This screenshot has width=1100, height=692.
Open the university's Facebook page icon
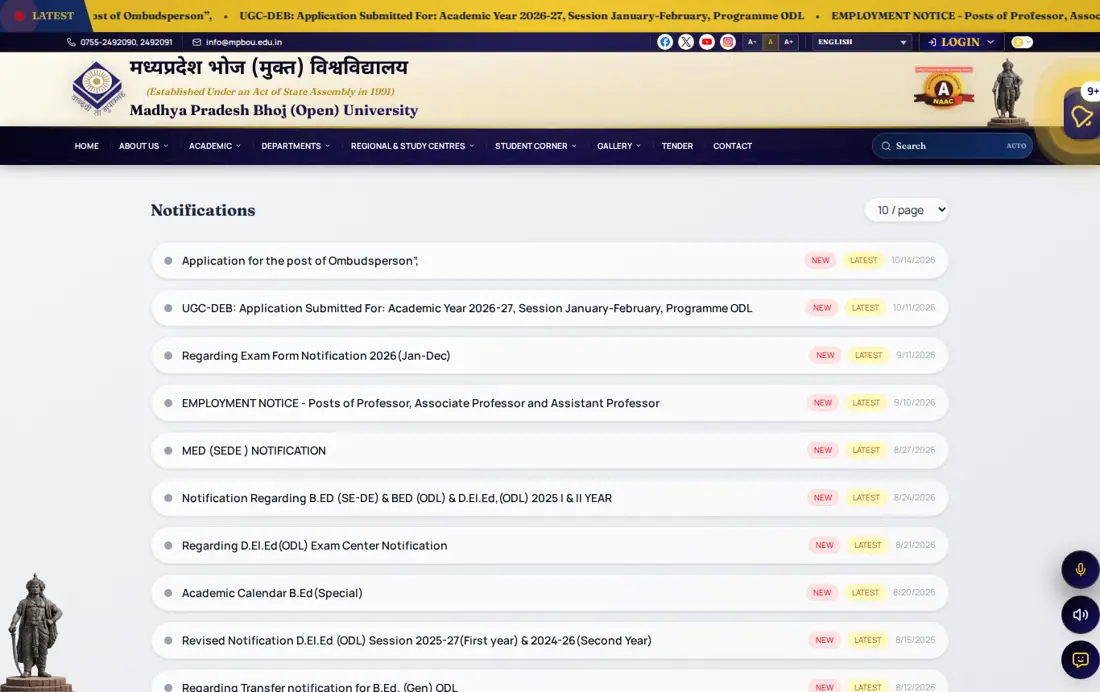[664, 42]
